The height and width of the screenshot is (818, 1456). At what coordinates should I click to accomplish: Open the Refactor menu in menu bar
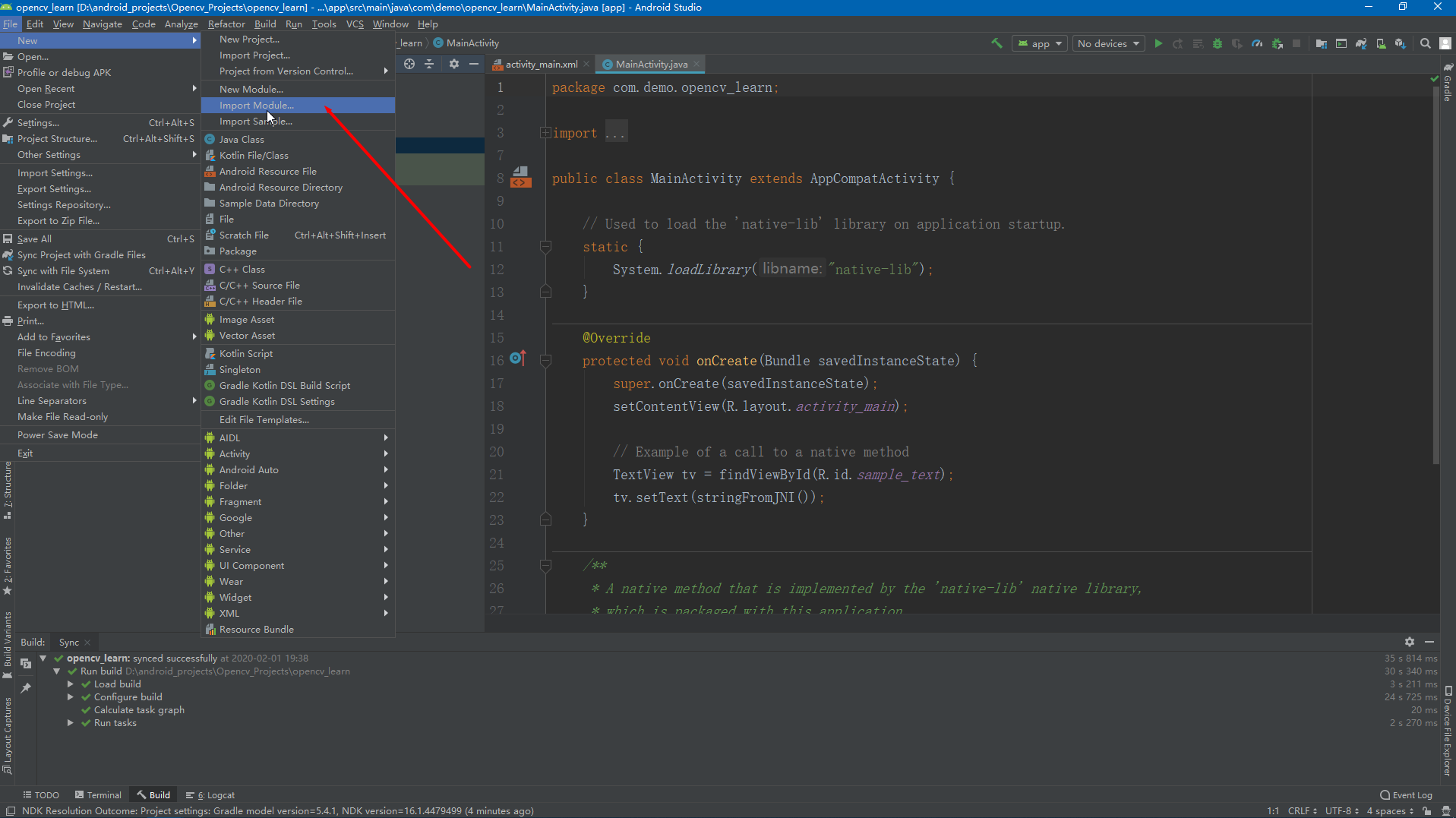tap(226, 24)
